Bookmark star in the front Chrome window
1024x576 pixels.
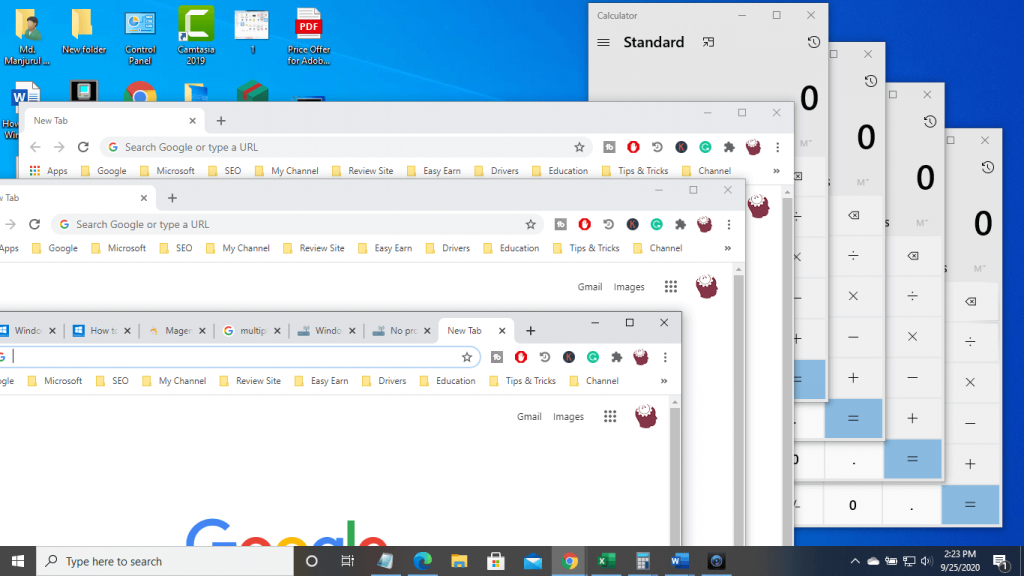466,357
